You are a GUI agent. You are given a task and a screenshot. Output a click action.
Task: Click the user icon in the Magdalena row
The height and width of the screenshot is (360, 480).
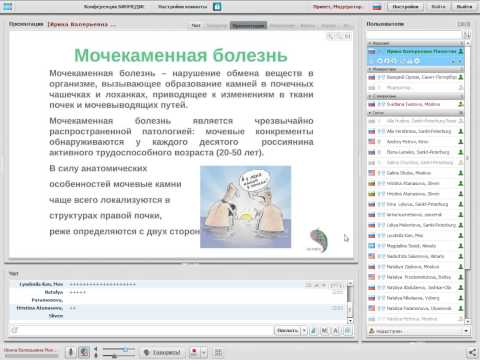[x=461, y=246]
